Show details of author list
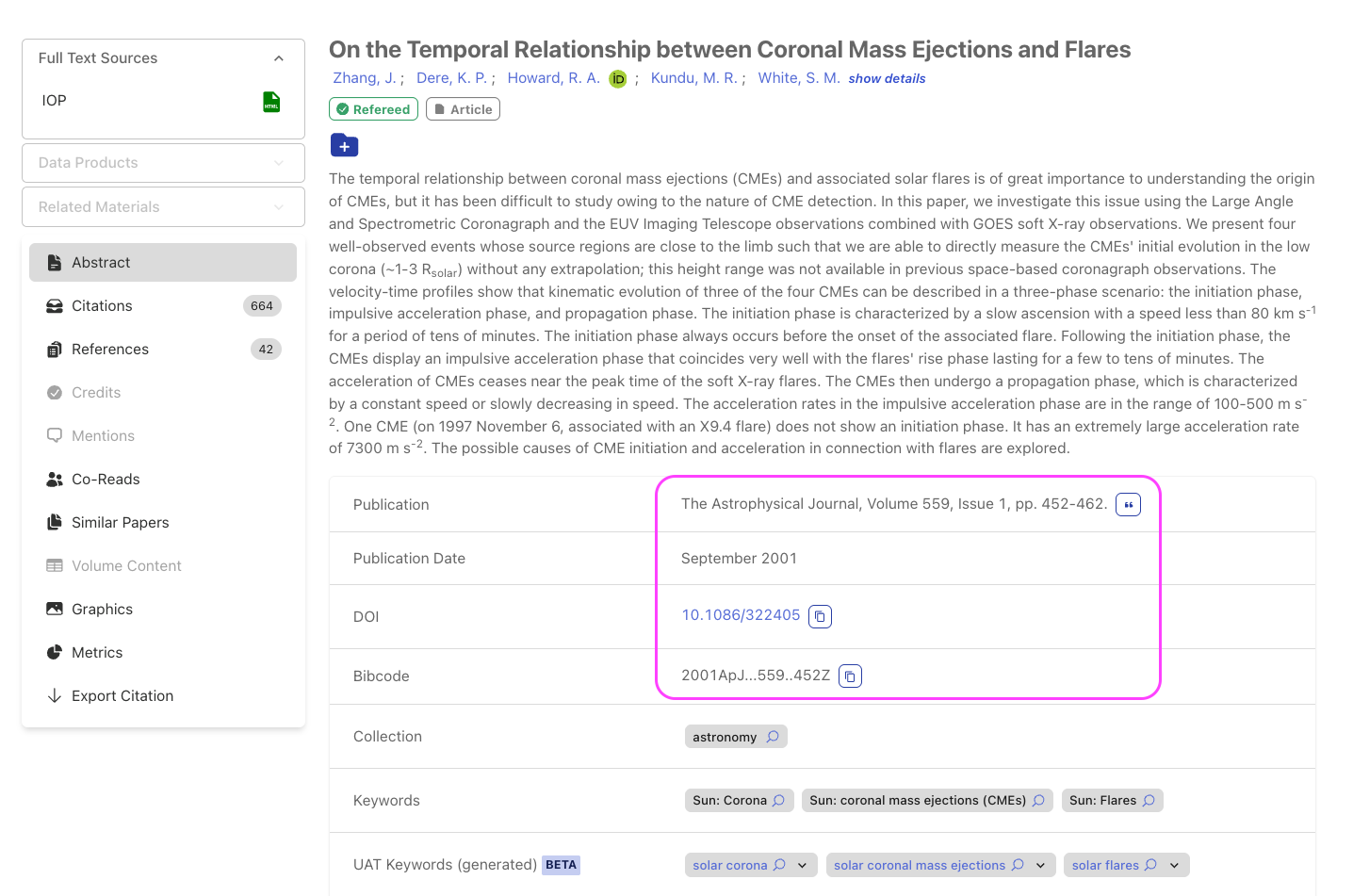The image size is (1353, 896). coord(887,79)
